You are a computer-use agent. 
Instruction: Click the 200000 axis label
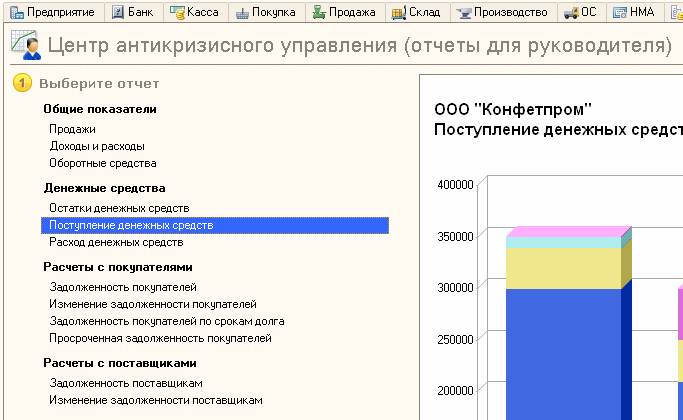[x=455, y=391]
